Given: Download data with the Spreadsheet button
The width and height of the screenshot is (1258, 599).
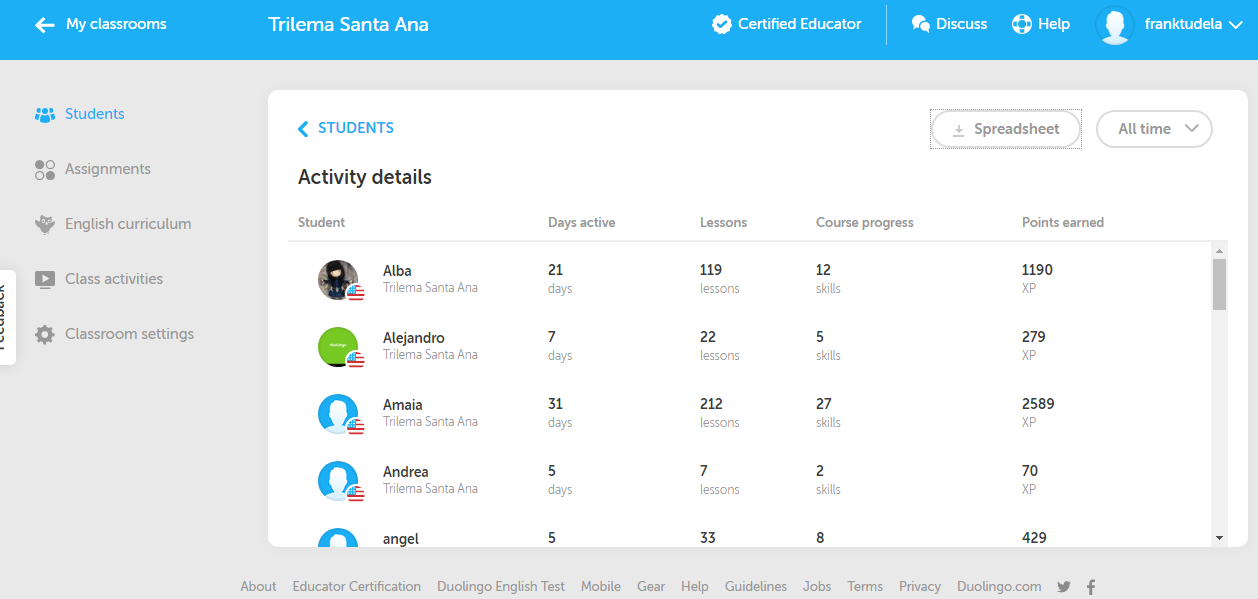Looking at the screenshot, I should click(1005, 128).
